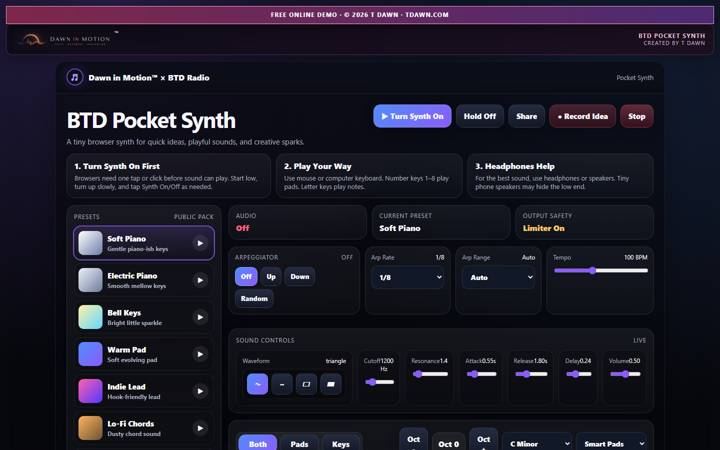Click the red Audio Off status
720x450 pixels.
tap(242, 228)
